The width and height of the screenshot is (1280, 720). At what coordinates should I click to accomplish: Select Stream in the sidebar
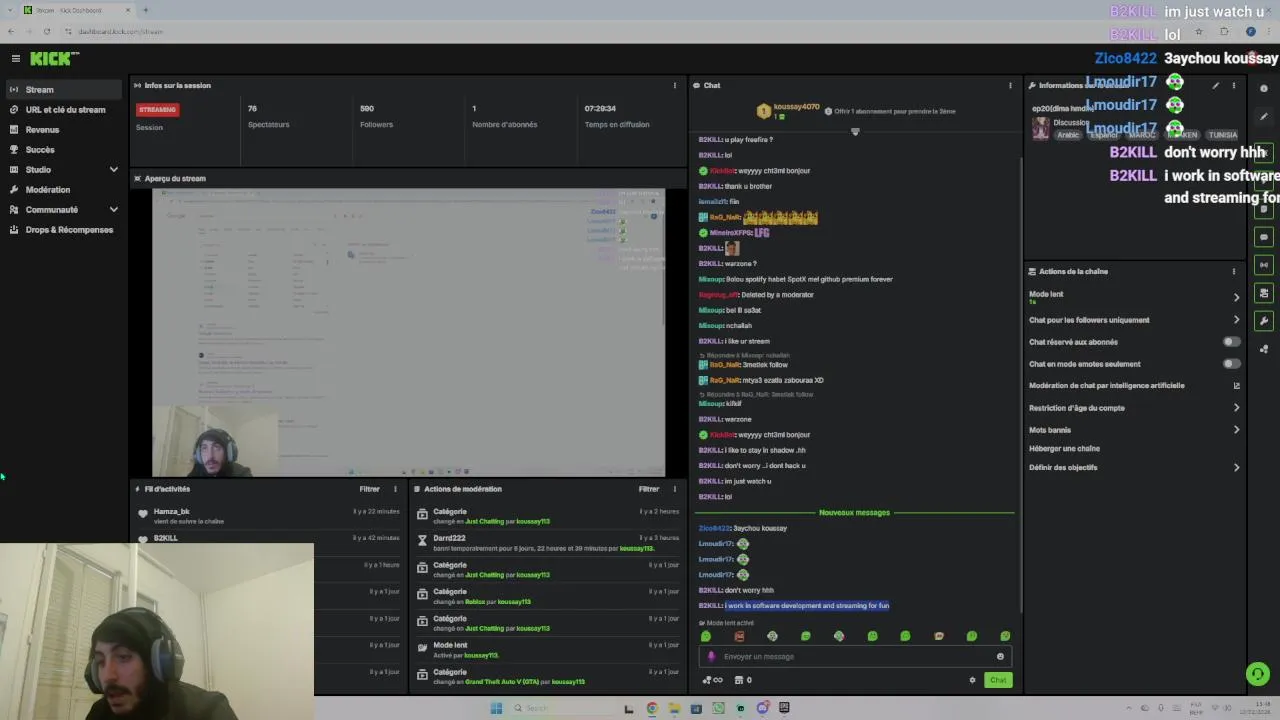tap(64, 90)
